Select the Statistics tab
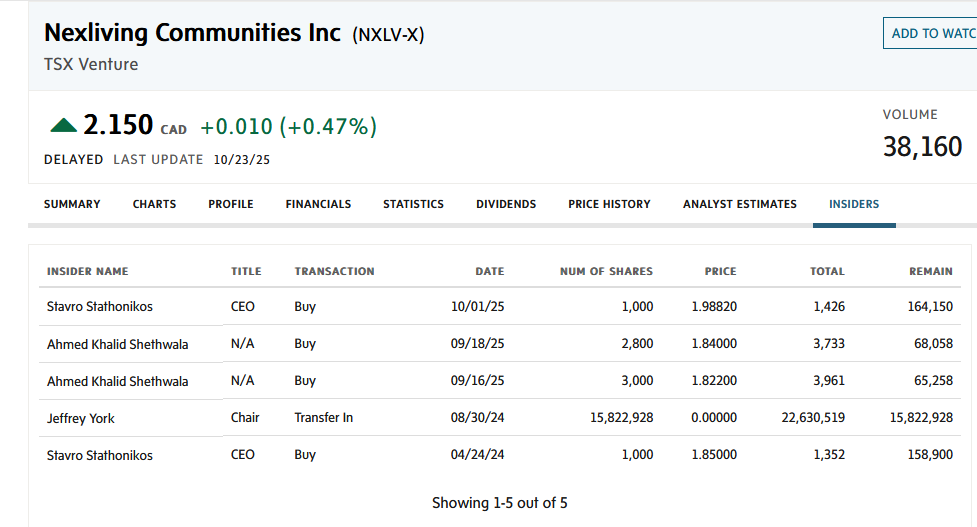Image resolution: width=977 pixels, height=527 pixels. tap(414, 204)
